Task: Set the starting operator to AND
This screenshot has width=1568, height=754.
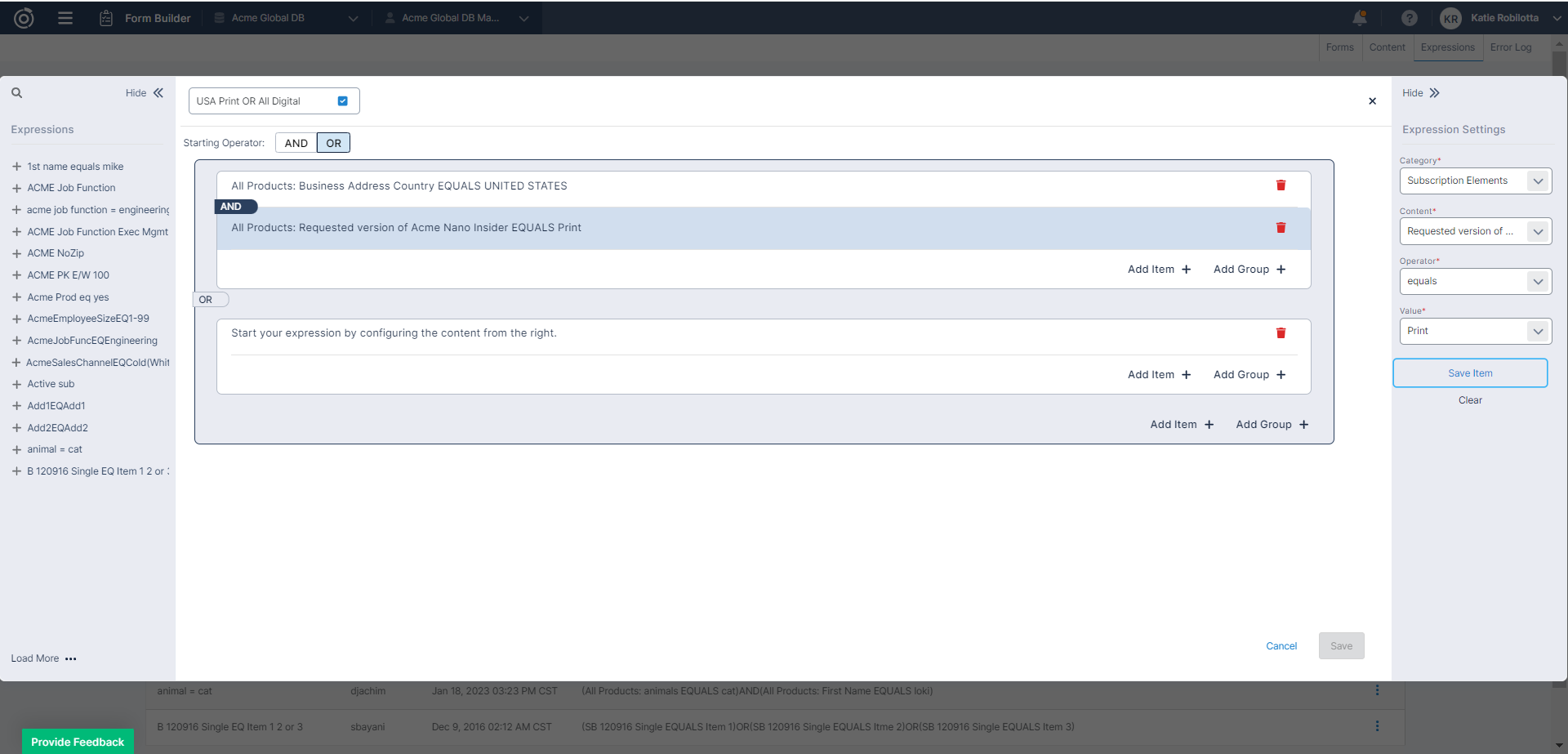Action: pos(296,143)
